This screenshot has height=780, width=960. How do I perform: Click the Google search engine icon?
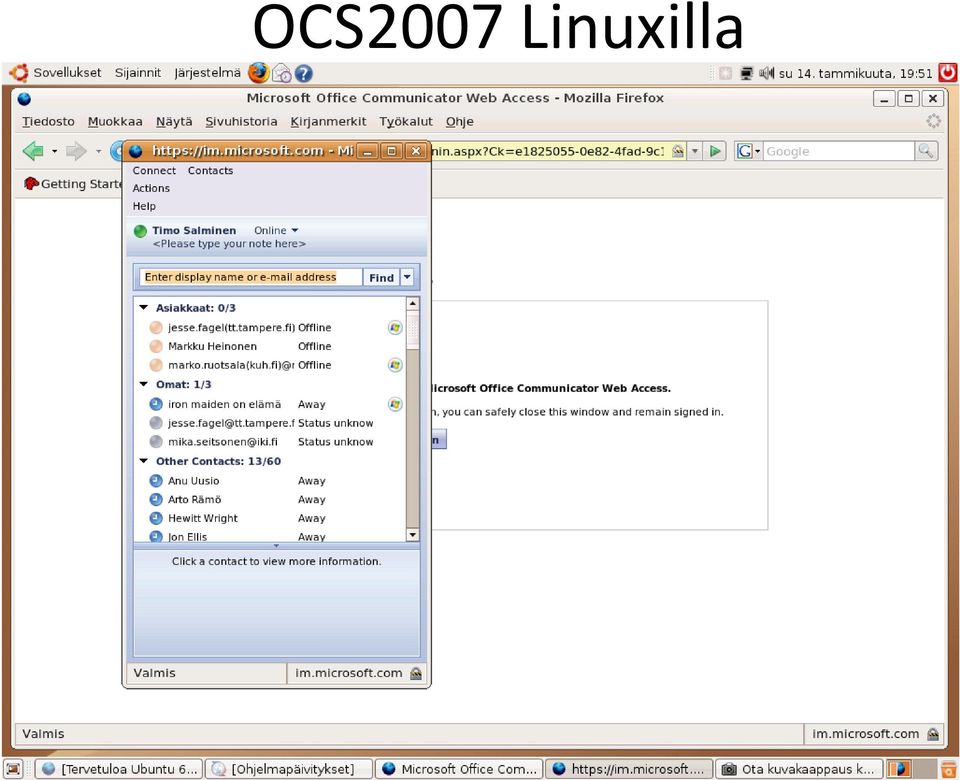744,151
